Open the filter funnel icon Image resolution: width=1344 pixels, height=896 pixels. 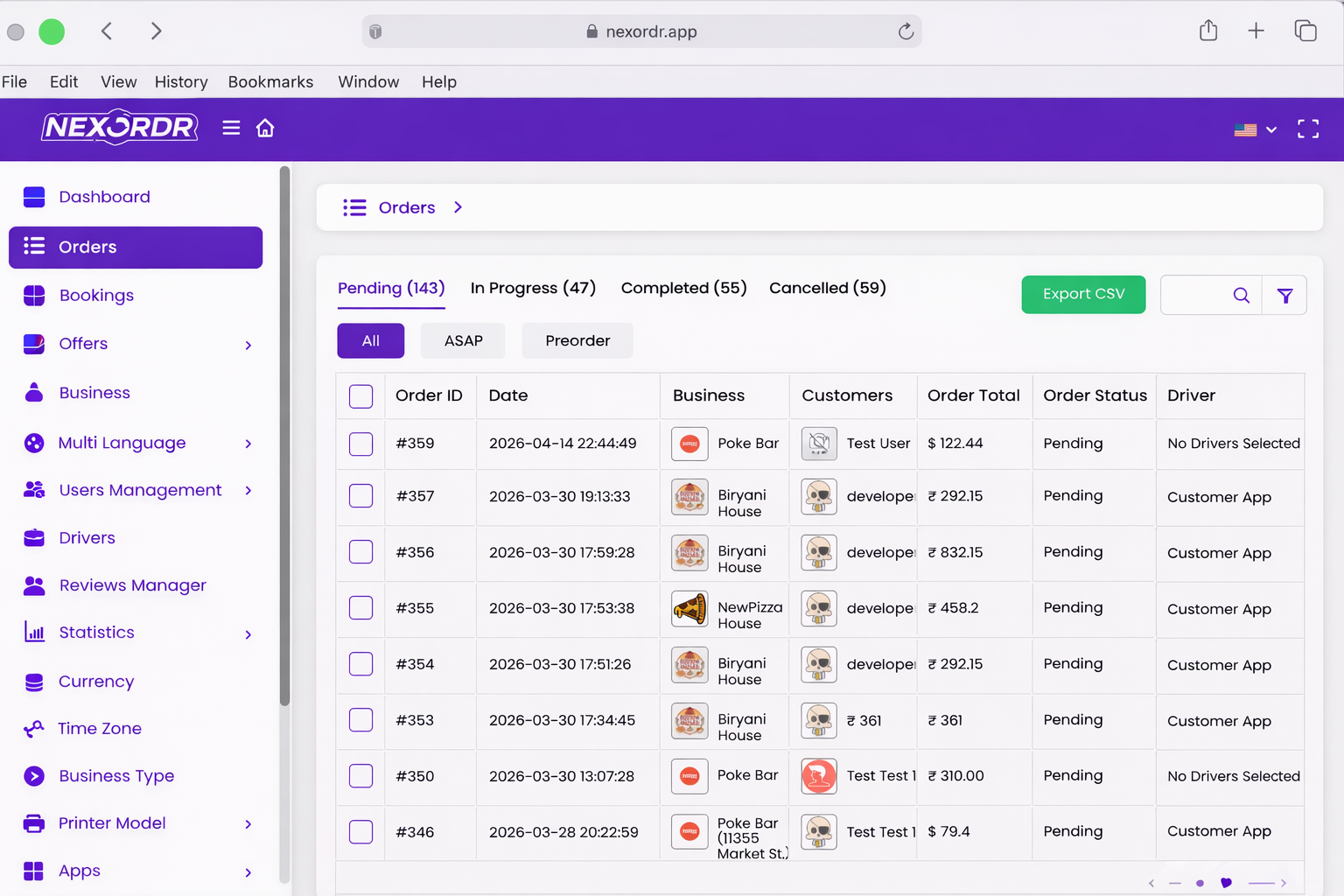coord(1284,296)
